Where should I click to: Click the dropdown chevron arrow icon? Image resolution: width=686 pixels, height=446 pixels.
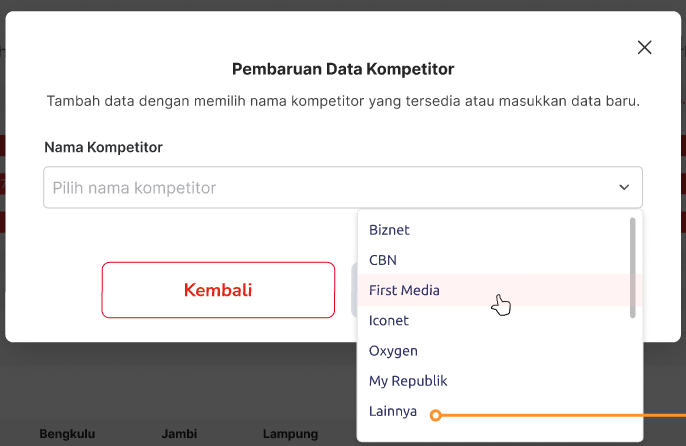[624, 187]
